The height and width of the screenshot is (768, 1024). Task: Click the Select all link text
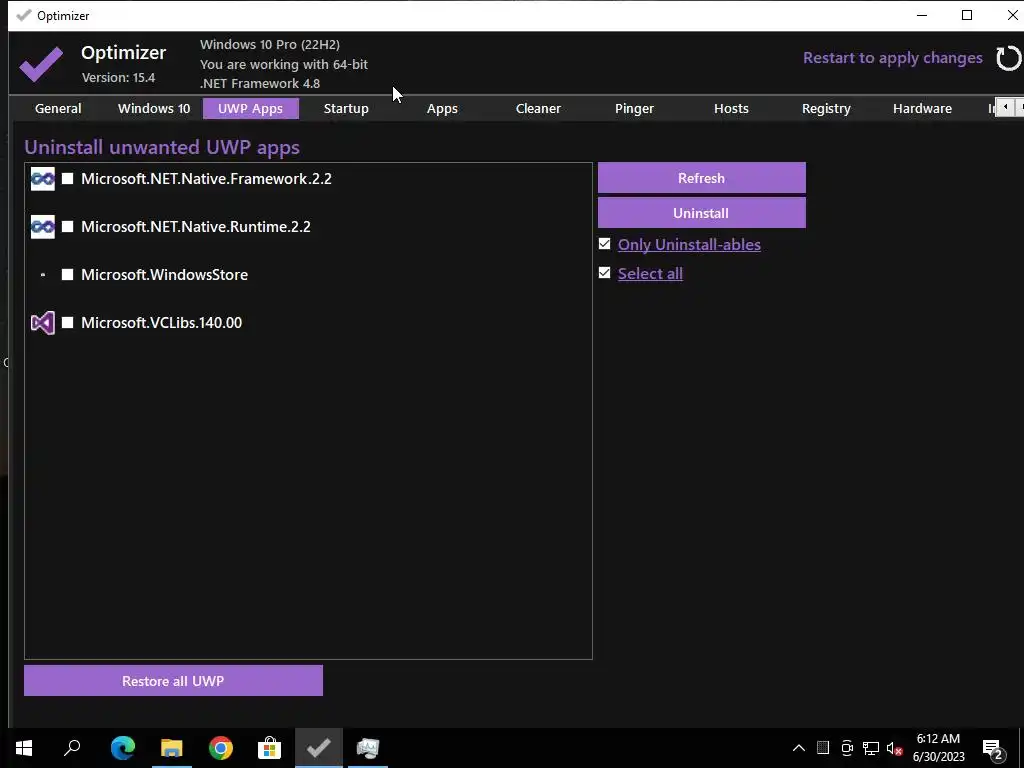[x=650, y=273]
